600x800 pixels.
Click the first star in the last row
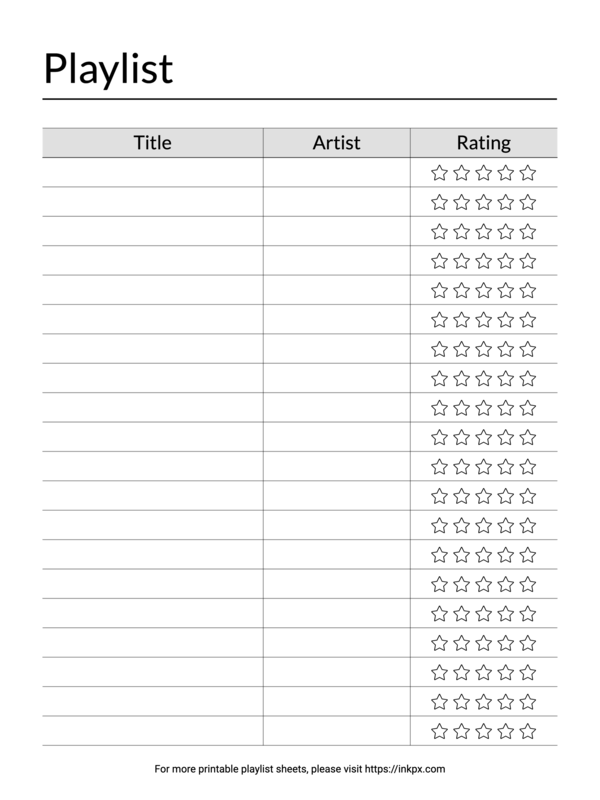[x=439, y=731]
